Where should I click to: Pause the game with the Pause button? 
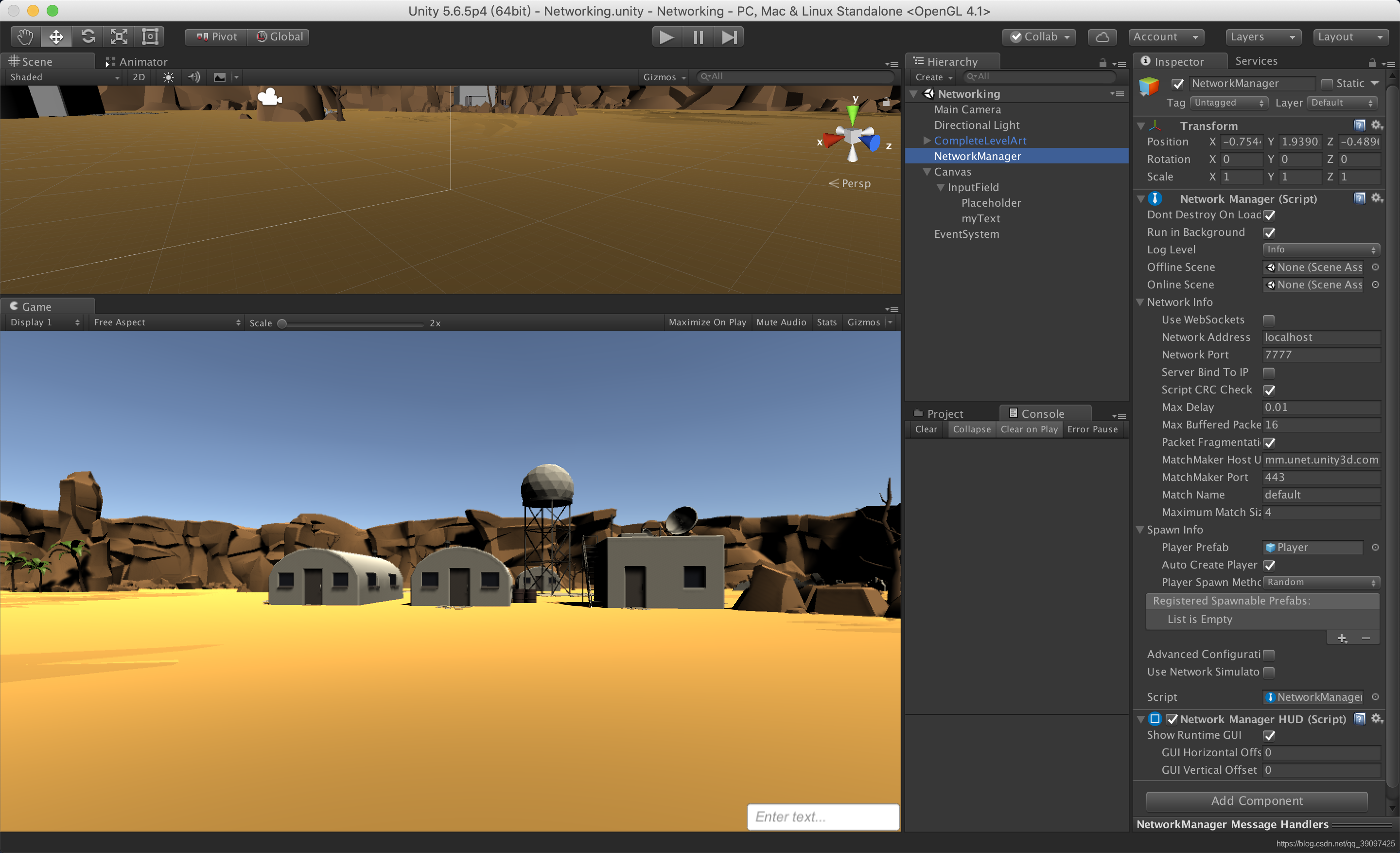[x=698, y=36]
